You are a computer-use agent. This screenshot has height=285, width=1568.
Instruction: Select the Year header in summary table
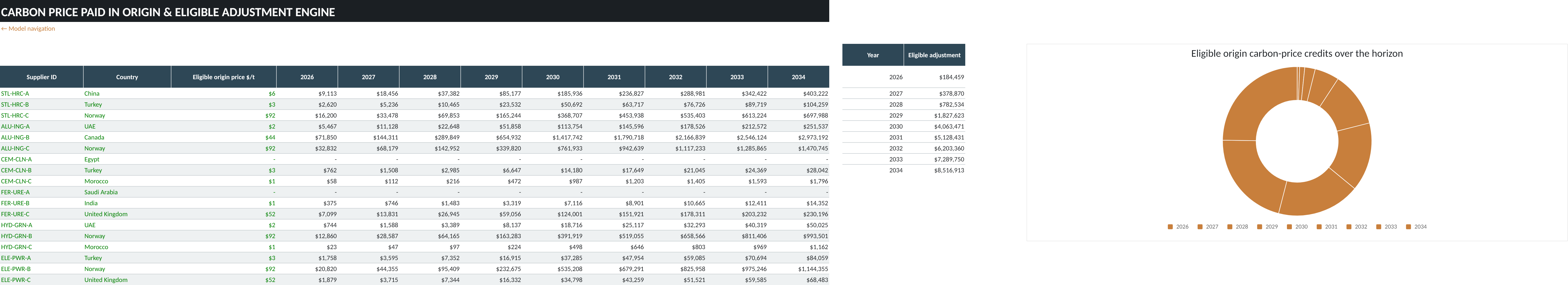pos(873,55)
